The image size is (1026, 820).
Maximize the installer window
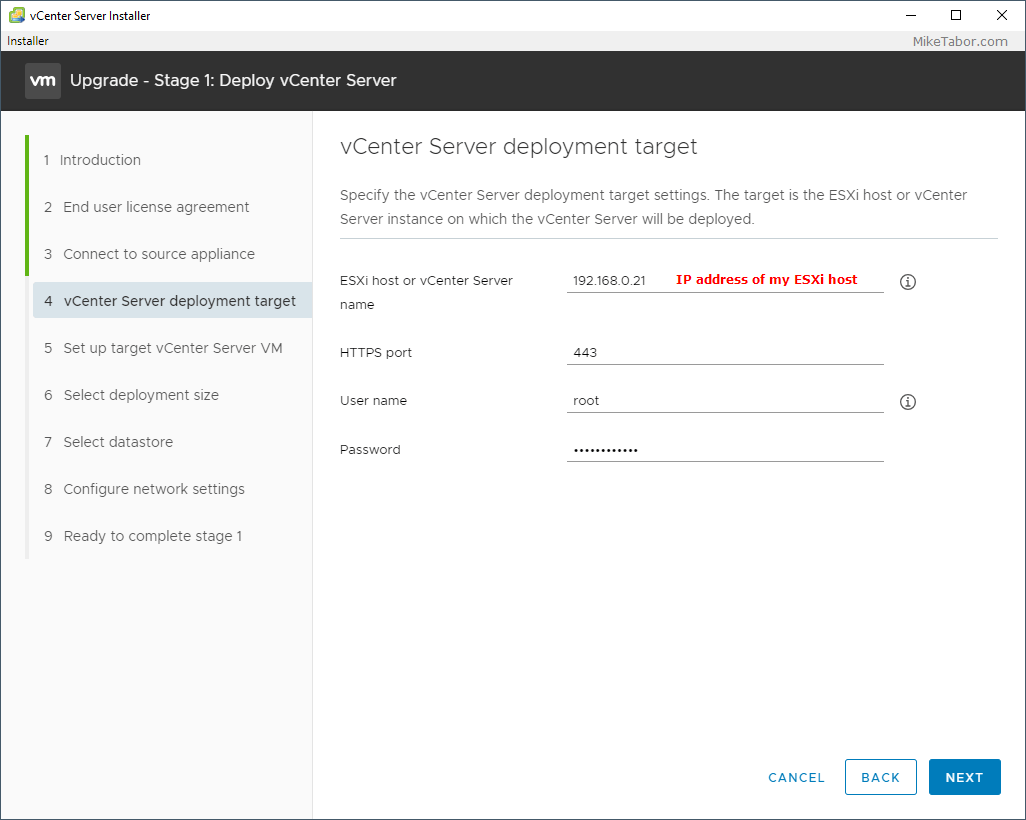[956, 15]
